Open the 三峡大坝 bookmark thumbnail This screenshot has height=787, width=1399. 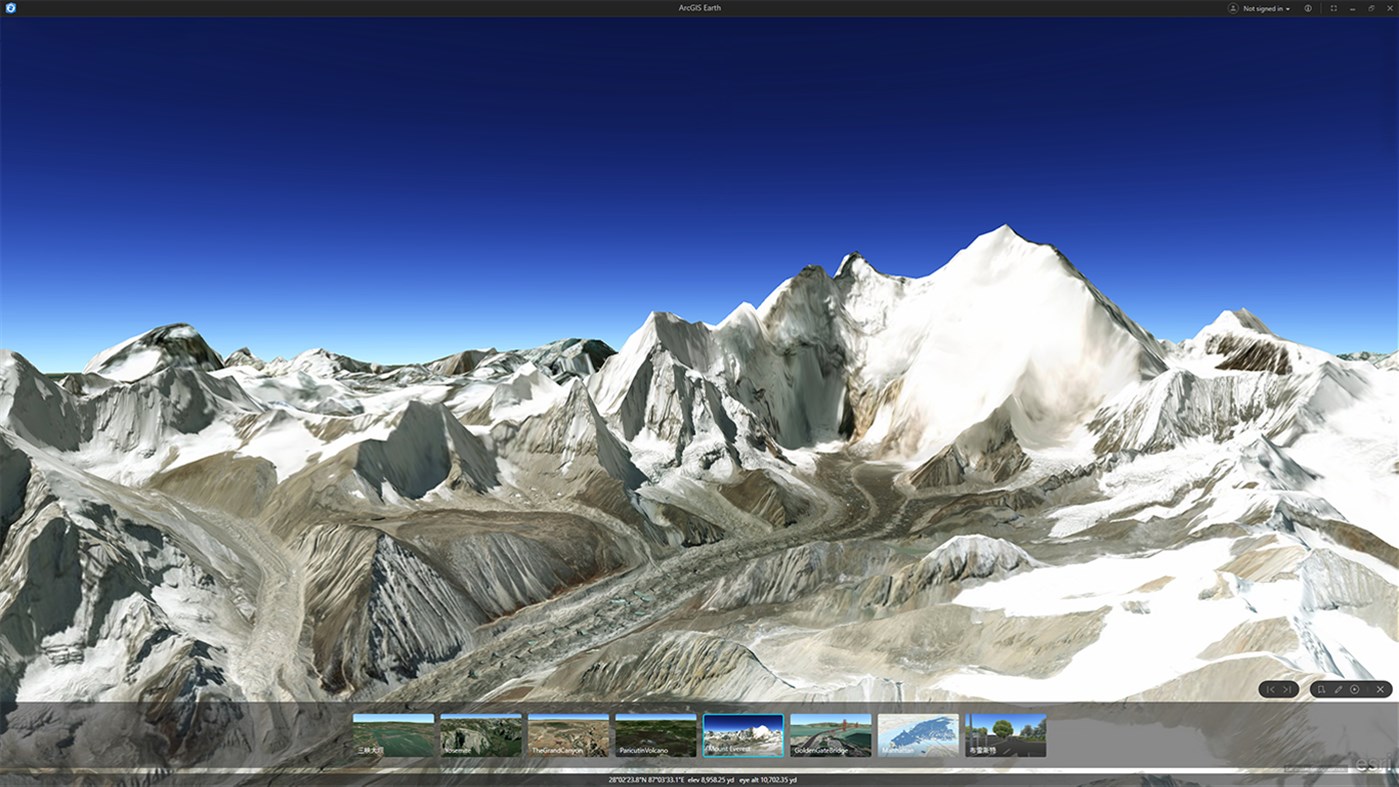click(x=392, y=734)
